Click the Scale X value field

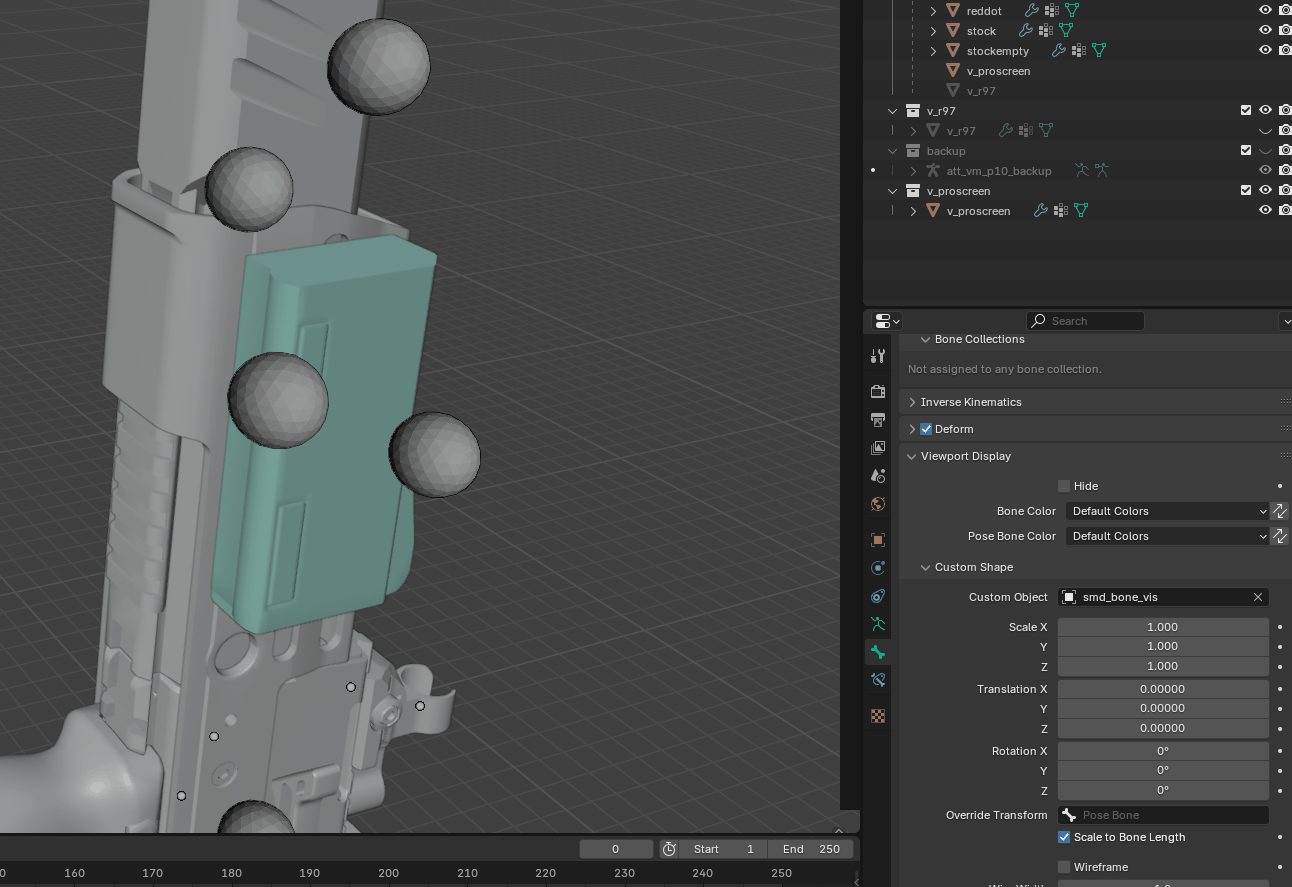1162,627
